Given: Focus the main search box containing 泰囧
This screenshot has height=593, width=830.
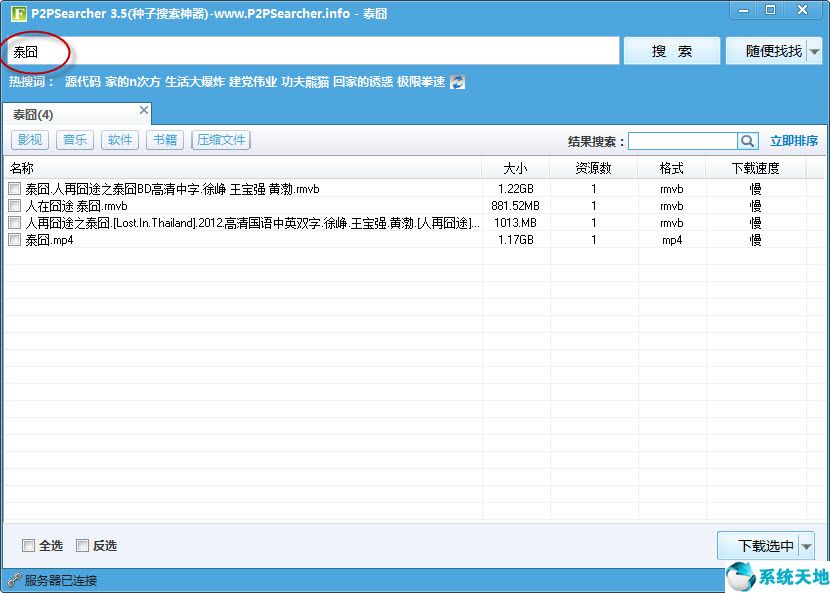Looking at the screenshot, I should [312, 51].
